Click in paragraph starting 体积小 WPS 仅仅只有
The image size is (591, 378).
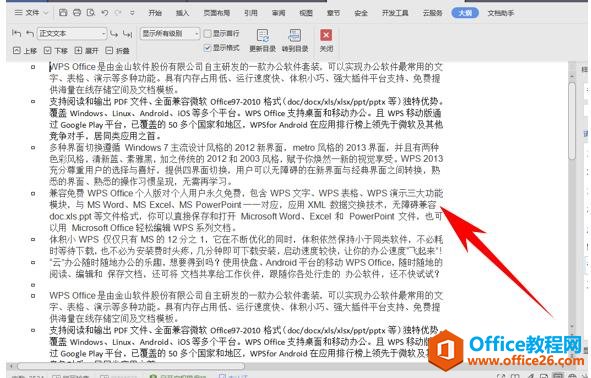[x=246, y=245]
